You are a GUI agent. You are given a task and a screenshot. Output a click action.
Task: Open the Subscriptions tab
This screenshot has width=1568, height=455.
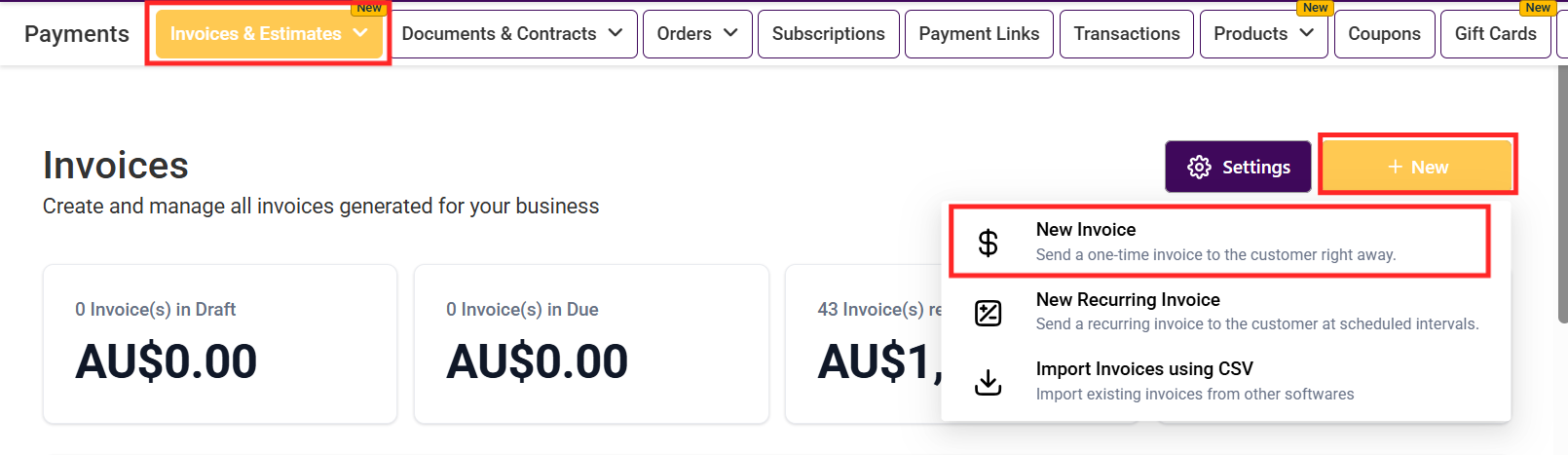828,34
